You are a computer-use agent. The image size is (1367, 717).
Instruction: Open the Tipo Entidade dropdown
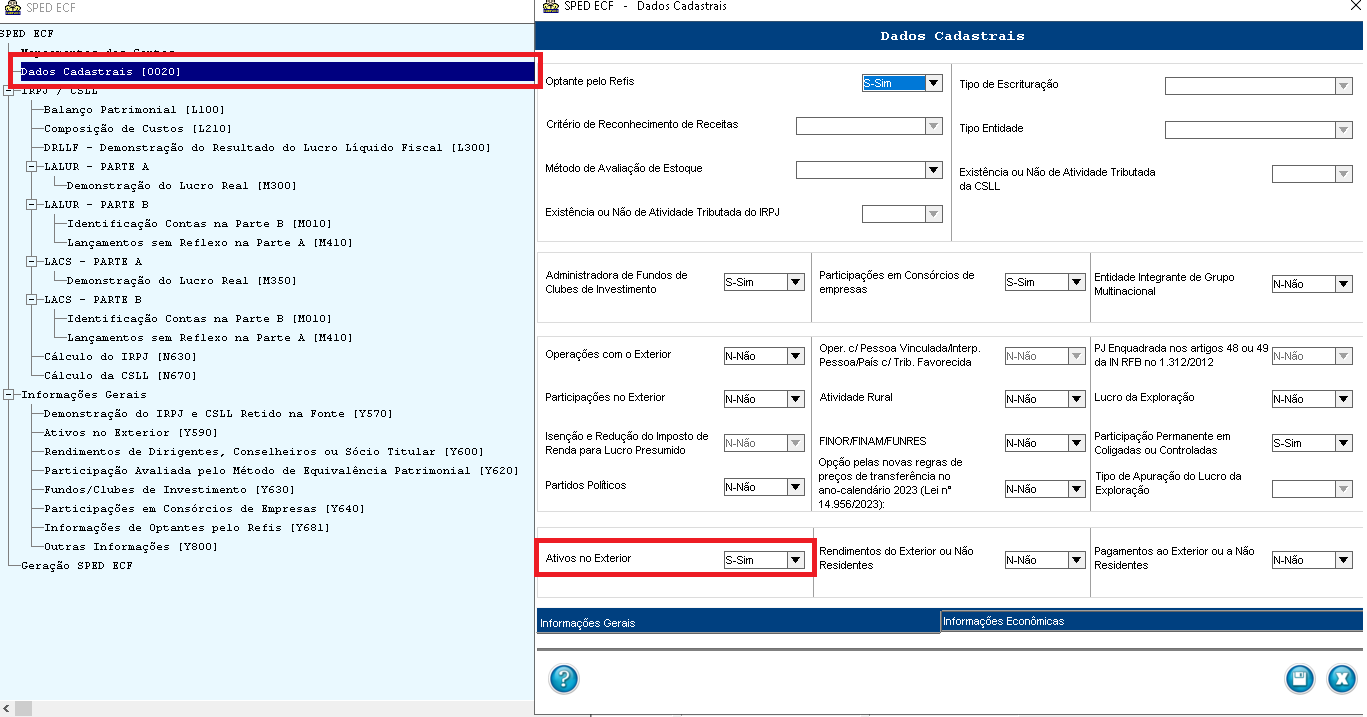point(1343,130)
